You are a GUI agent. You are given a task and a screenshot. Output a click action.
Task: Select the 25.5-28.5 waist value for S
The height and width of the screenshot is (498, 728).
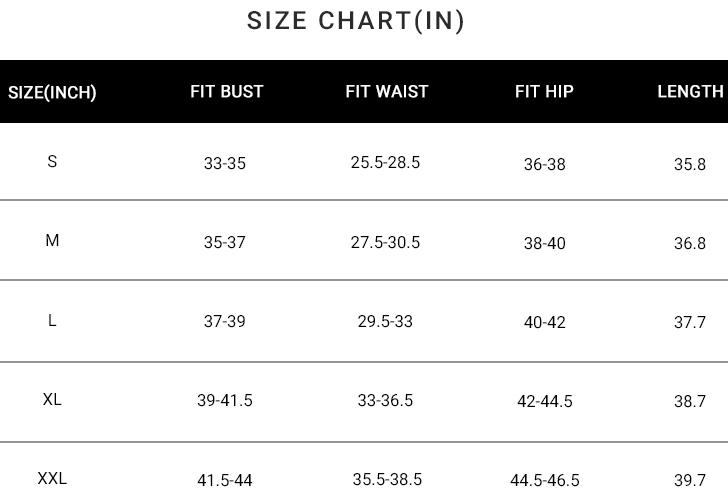pos(385,163)
